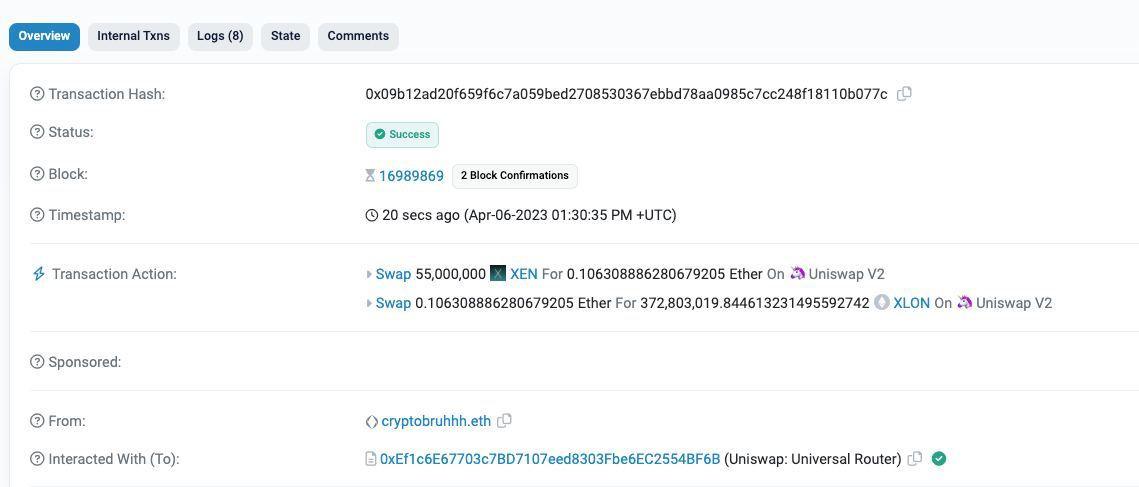1139x487 pixels.
Task: Copy the cryptobruhhh.eth sender address
Action: click(504, 420)
